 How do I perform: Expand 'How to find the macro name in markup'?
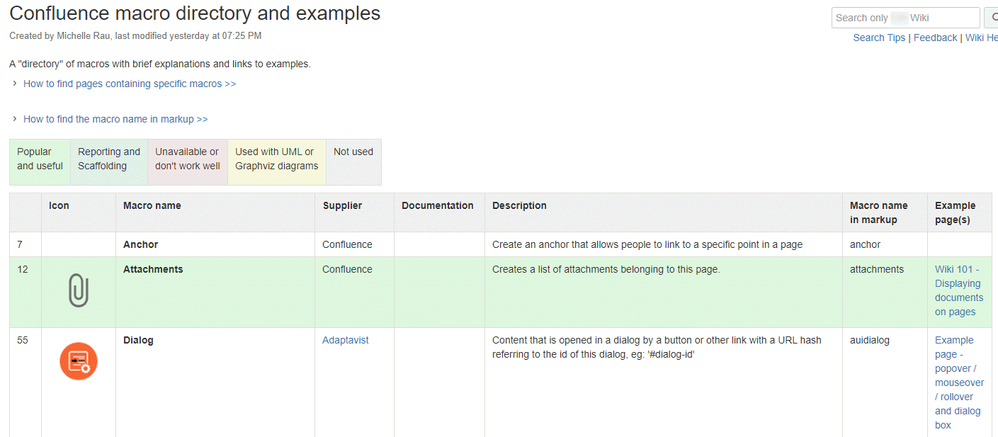pyautogui.click(x=115, y=119)
